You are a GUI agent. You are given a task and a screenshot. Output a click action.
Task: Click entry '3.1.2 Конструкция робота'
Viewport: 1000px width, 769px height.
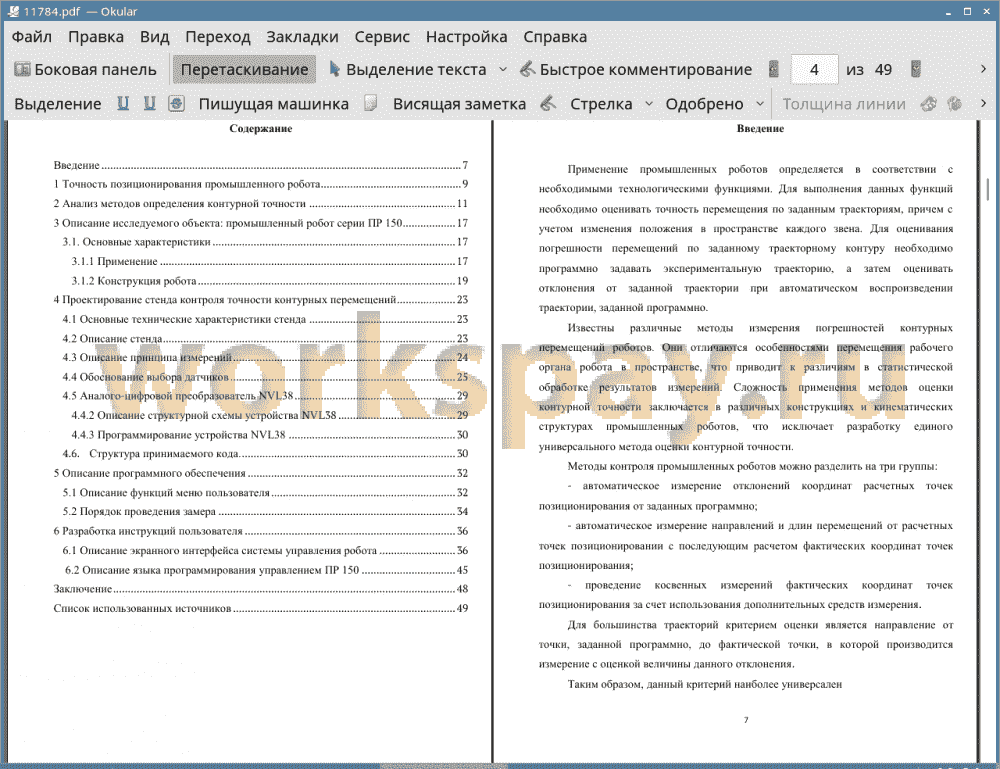[x=269, y=281]
